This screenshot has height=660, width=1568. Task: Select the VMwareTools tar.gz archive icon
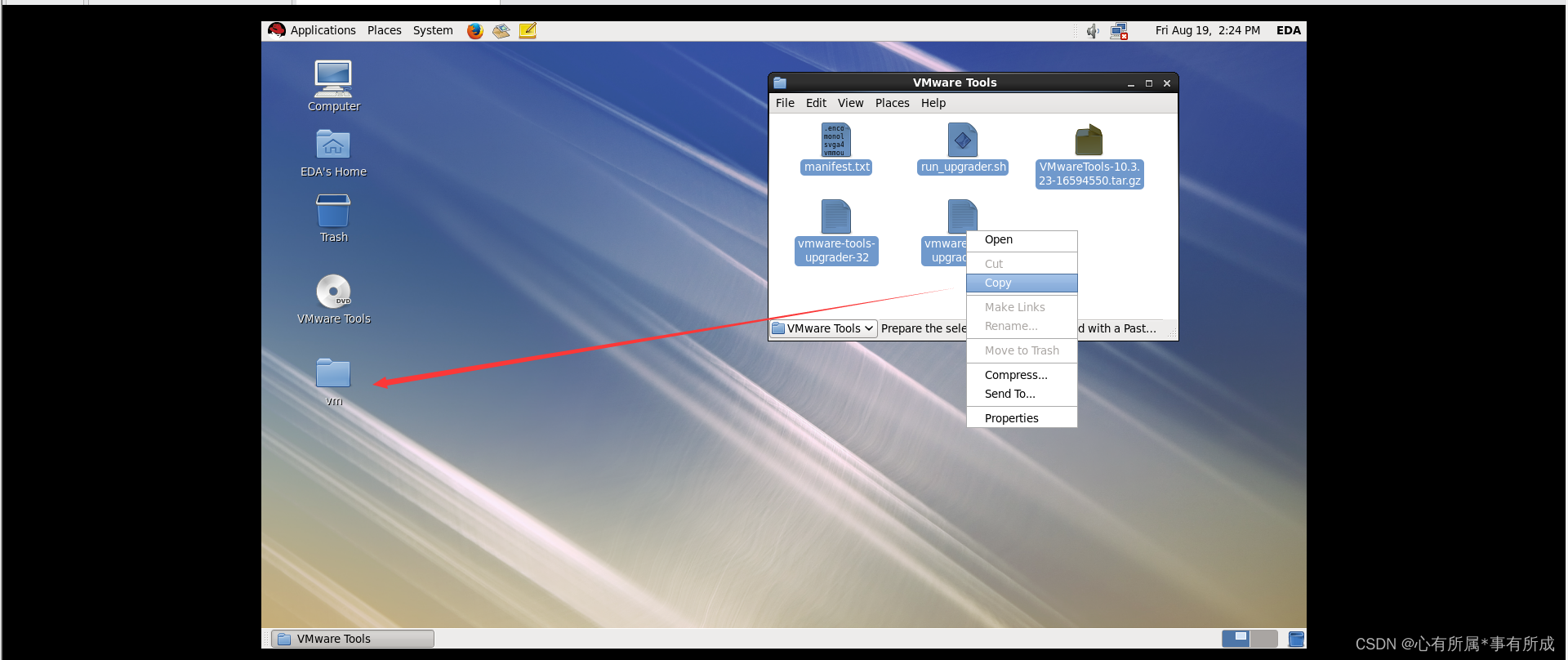coord(1089,140)
